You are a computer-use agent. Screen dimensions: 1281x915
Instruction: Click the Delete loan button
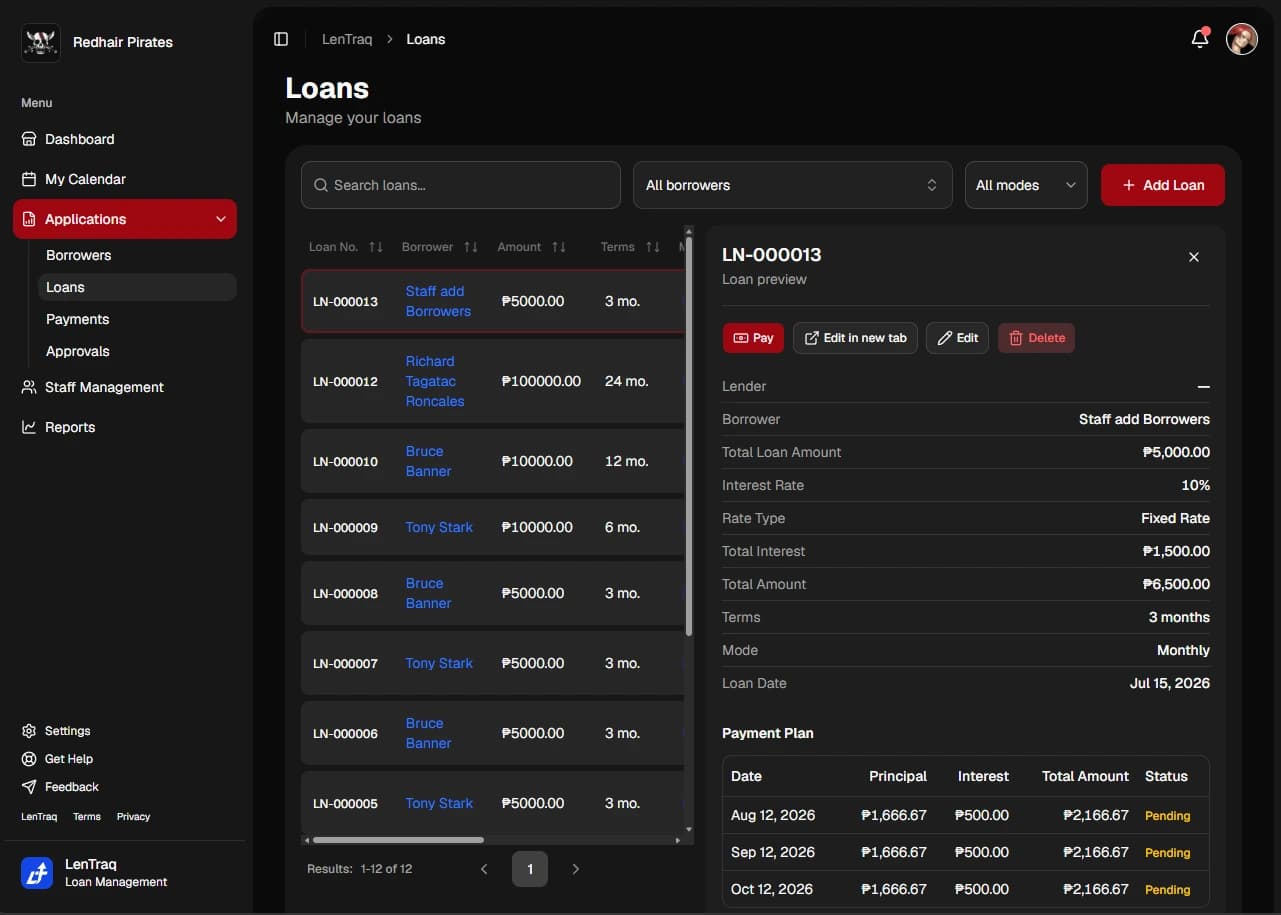point(1036,338)
